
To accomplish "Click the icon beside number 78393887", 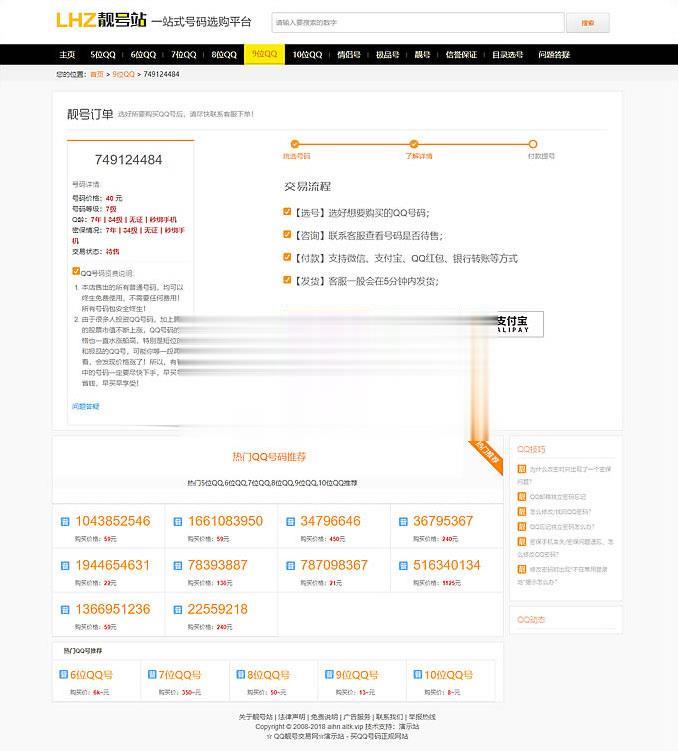I will [178, 566].
